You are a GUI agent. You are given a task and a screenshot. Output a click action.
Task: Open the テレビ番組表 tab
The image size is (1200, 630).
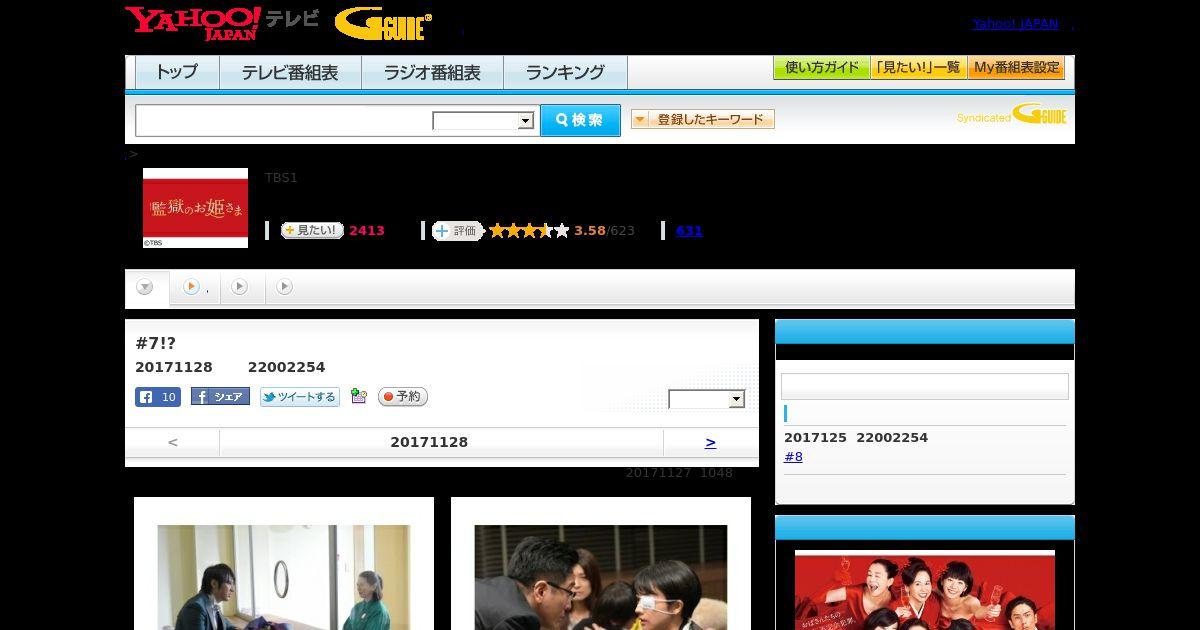pyautogui.click(x=290, y=72)
